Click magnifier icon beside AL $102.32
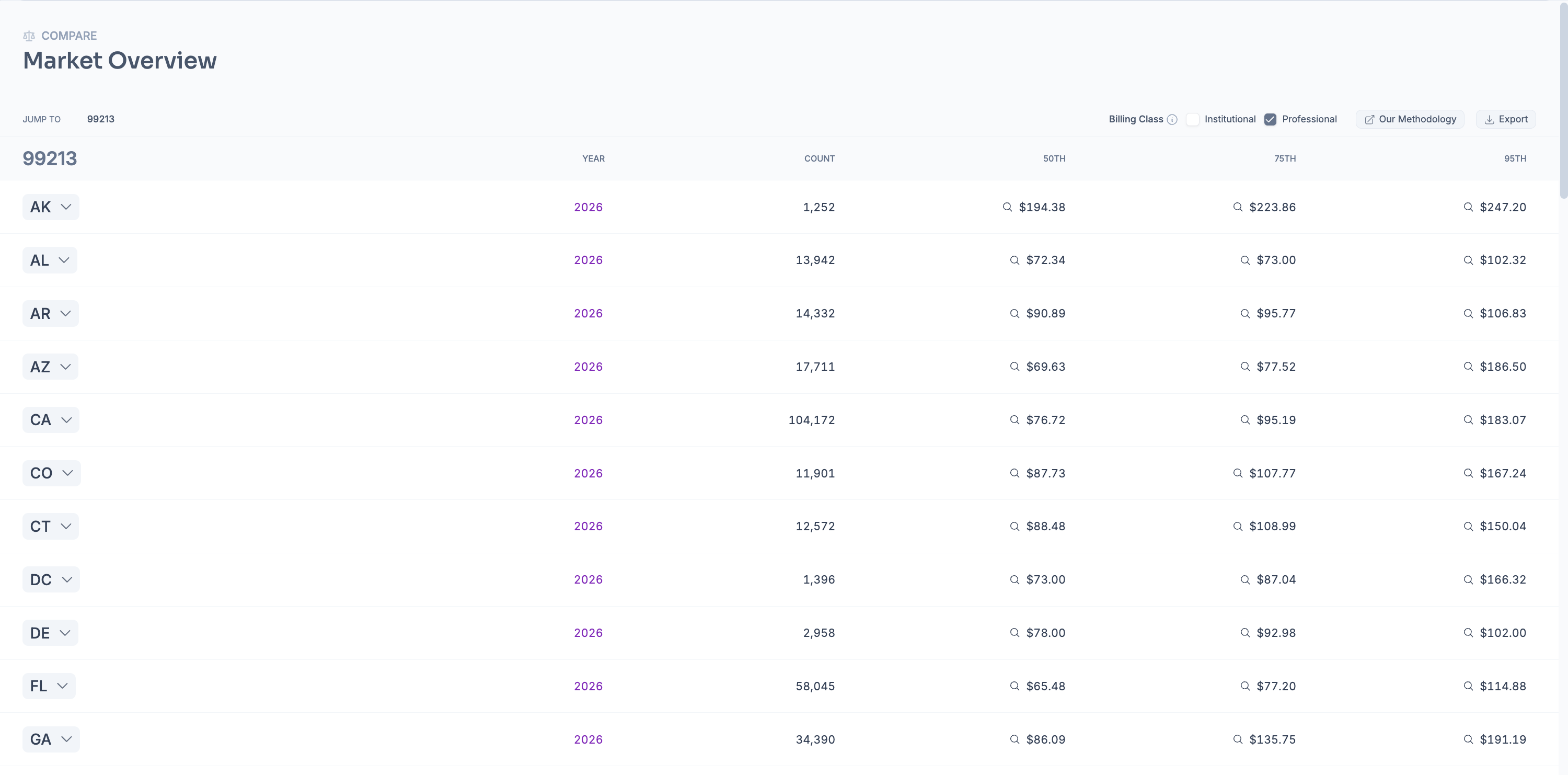The width and height of the screenshot is (1568, 775). click(1468, 260)
